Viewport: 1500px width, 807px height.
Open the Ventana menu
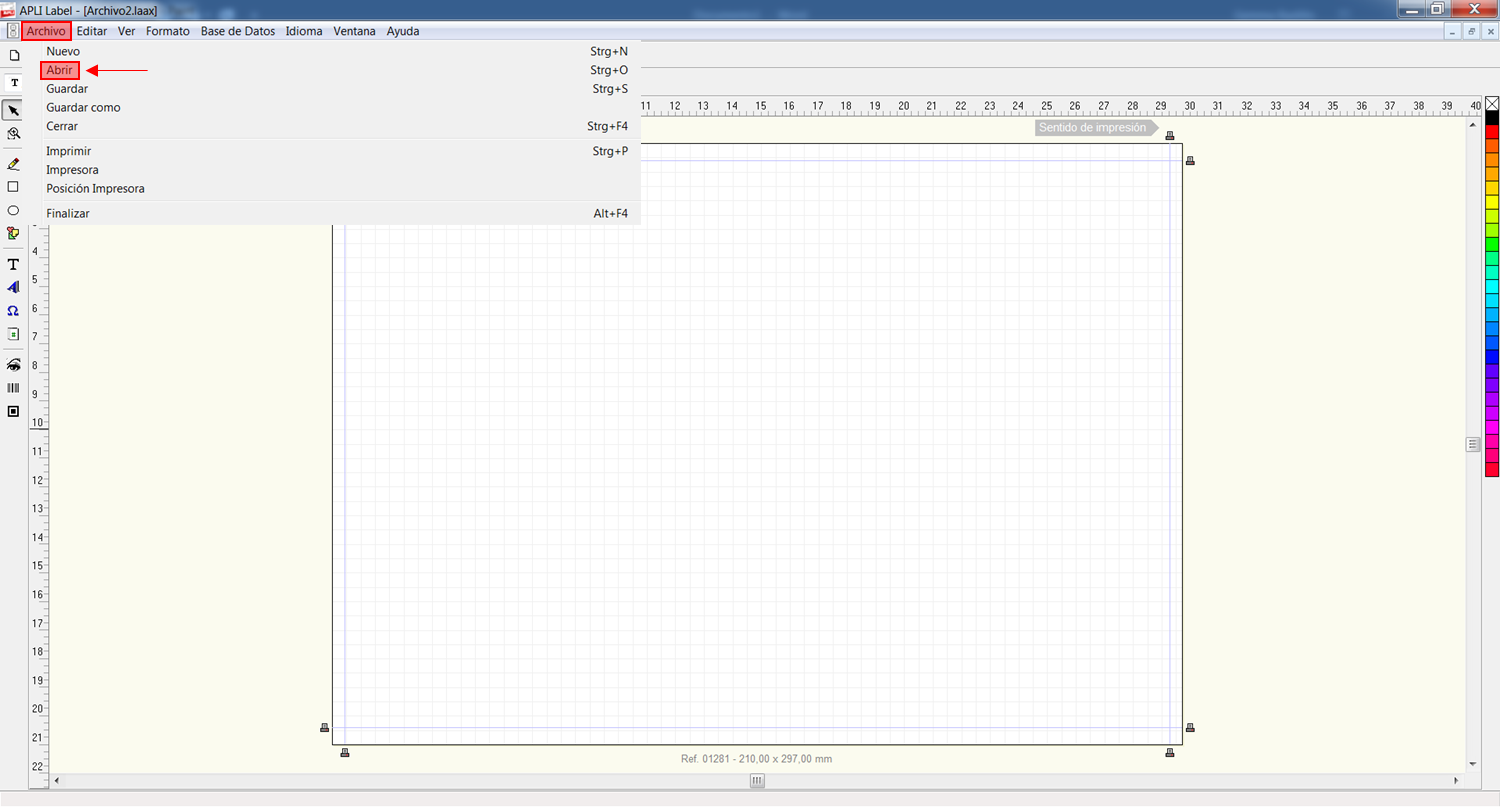click(x=355, y=31)
